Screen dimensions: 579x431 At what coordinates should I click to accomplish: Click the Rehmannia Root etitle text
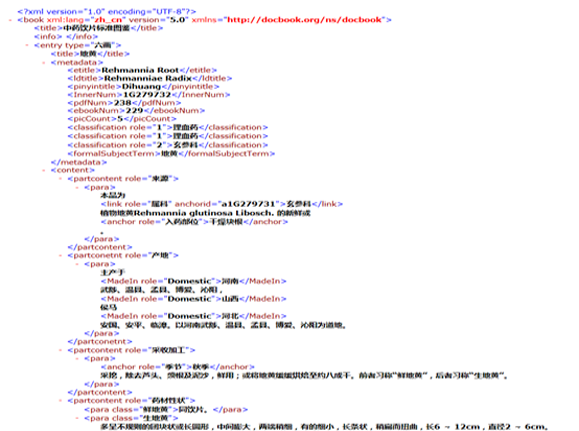[x=140, y=70]
